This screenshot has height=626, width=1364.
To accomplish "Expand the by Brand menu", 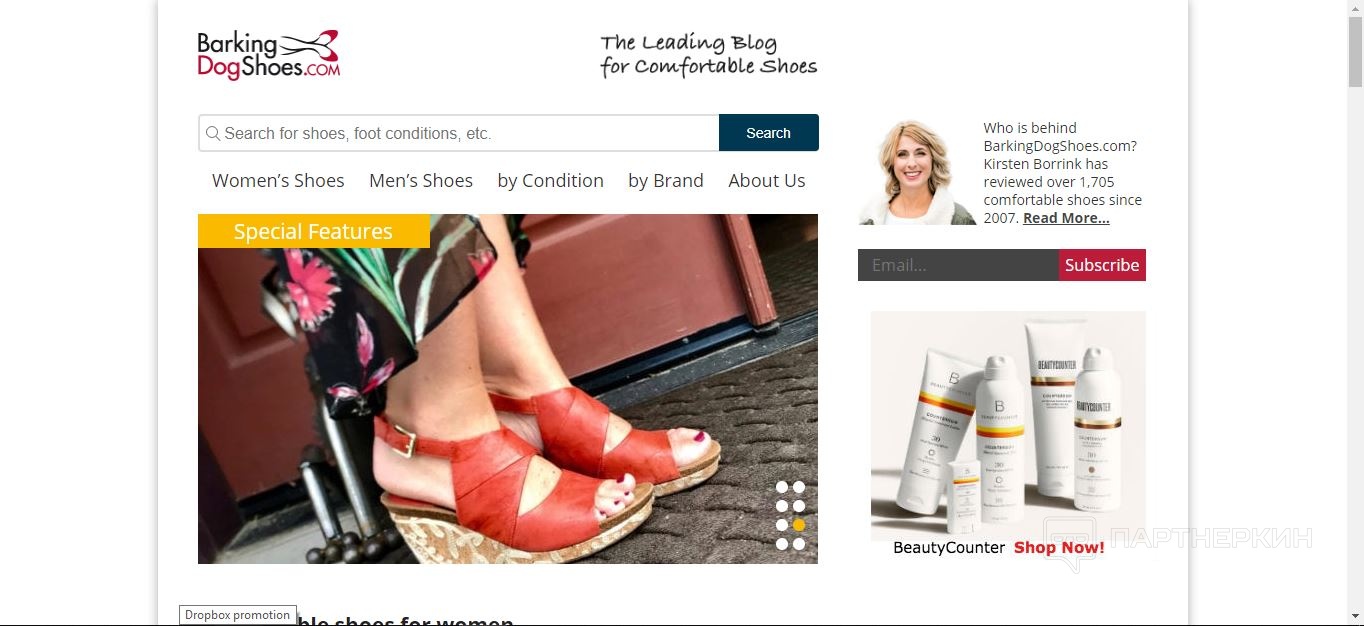I will [x=666, y=181].
